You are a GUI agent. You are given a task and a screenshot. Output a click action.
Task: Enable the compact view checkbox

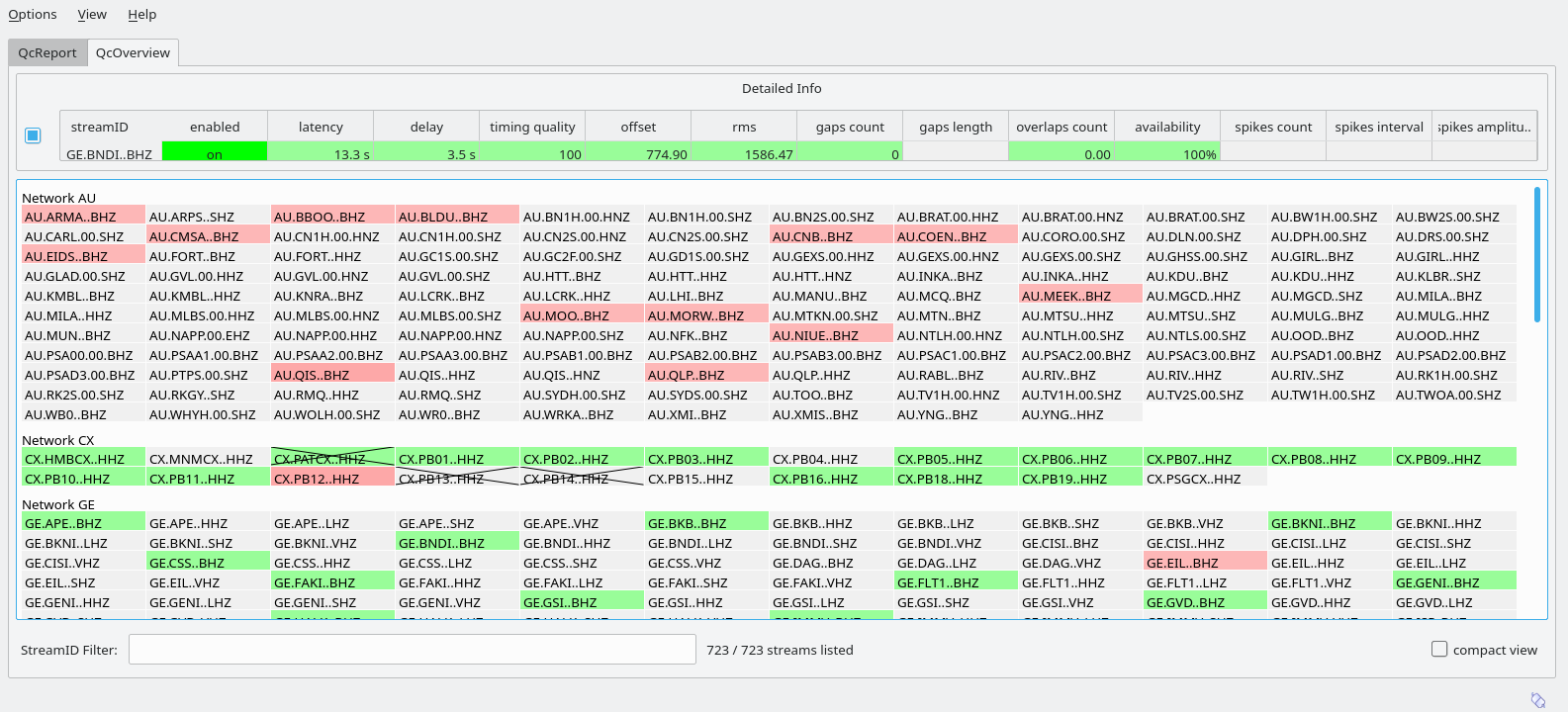(1439, 650)
